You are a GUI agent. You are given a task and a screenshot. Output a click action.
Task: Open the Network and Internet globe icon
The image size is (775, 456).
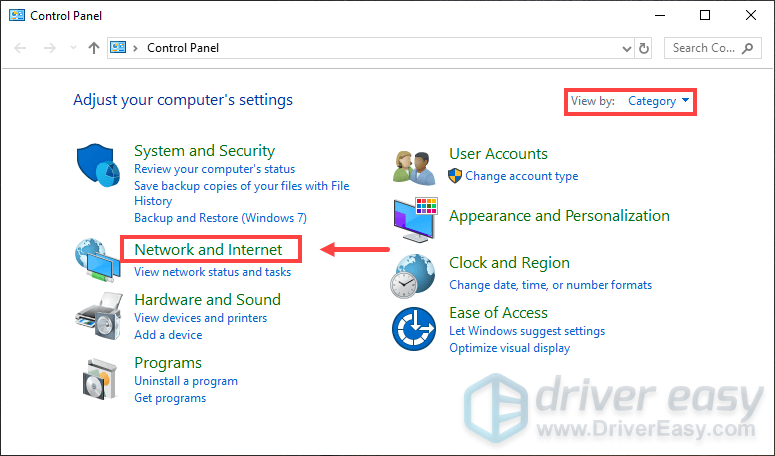97,260
